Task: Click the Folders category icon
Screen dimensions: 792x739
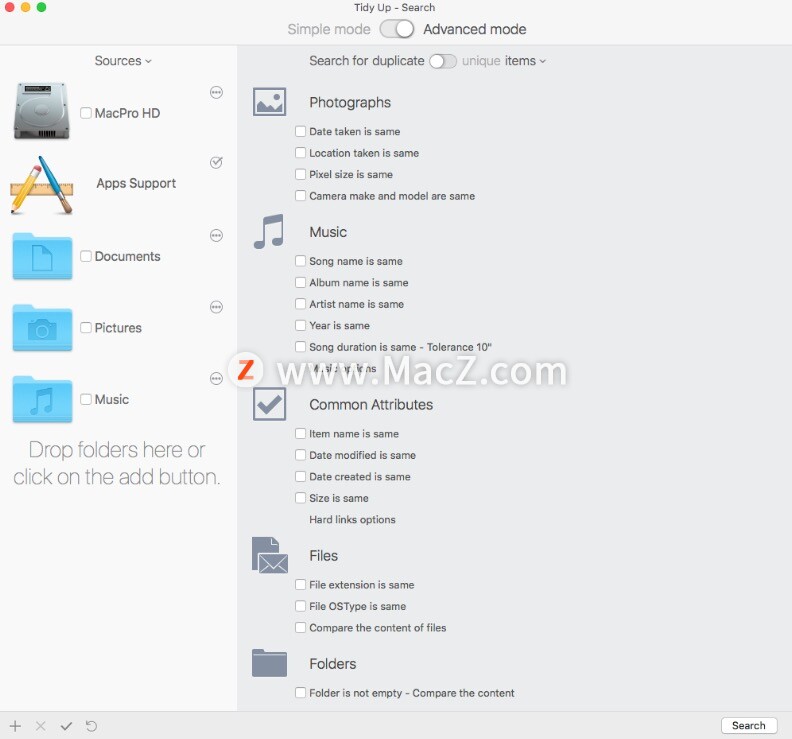Action: pos(269,663)
